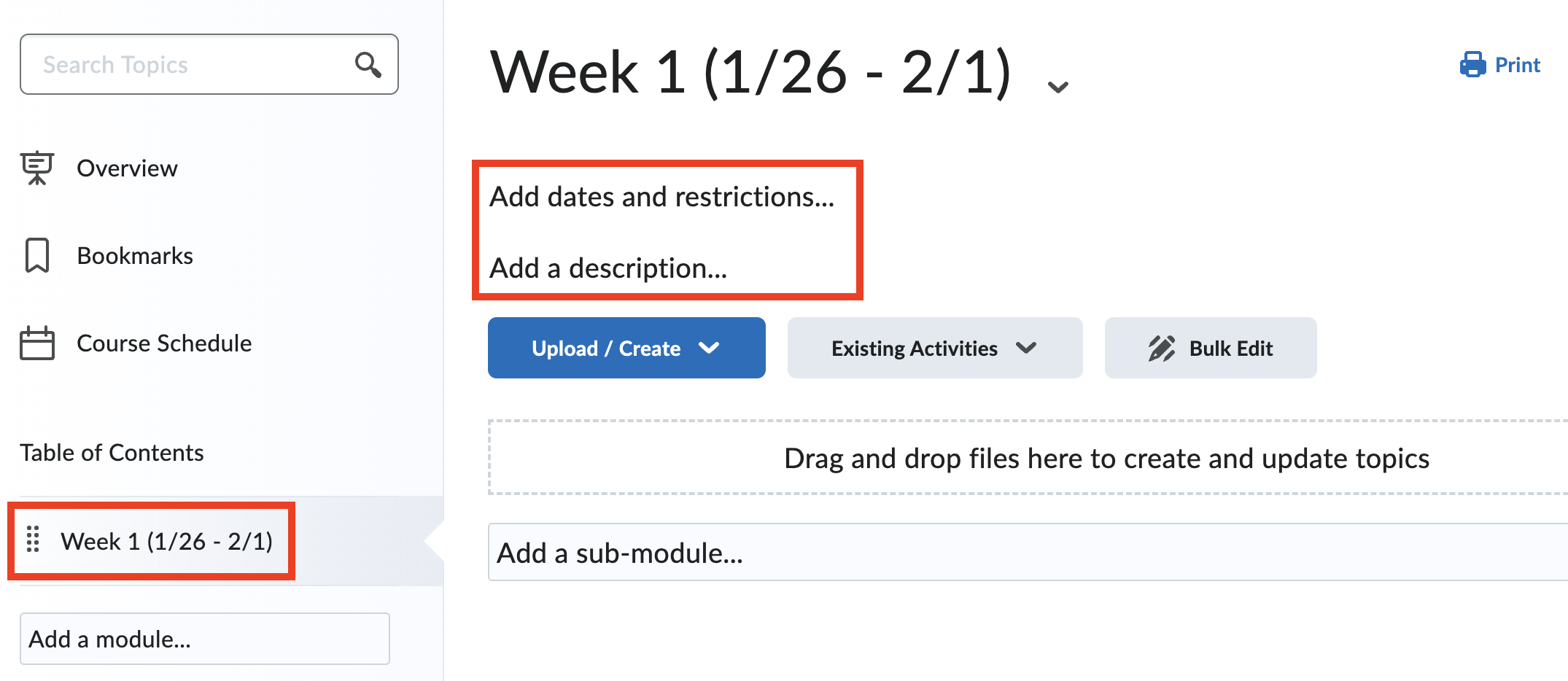Open the Overview section
Viewport: 1568px width, 681px height.
coord(127,168)
